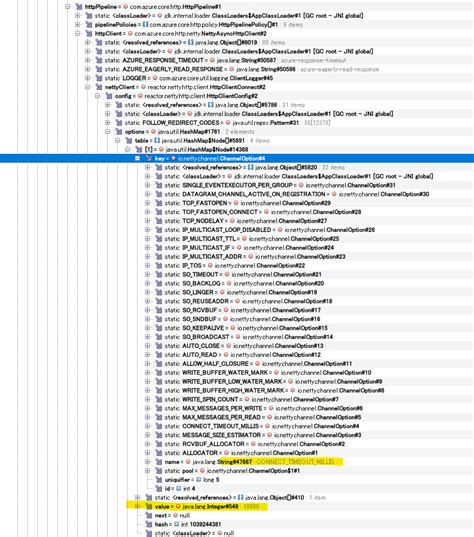The width and height of the screenshot is (474, 537).
Task: Select the CONNECT_TIMEOUT_MILLIS static field row
Action: point(258,426)
